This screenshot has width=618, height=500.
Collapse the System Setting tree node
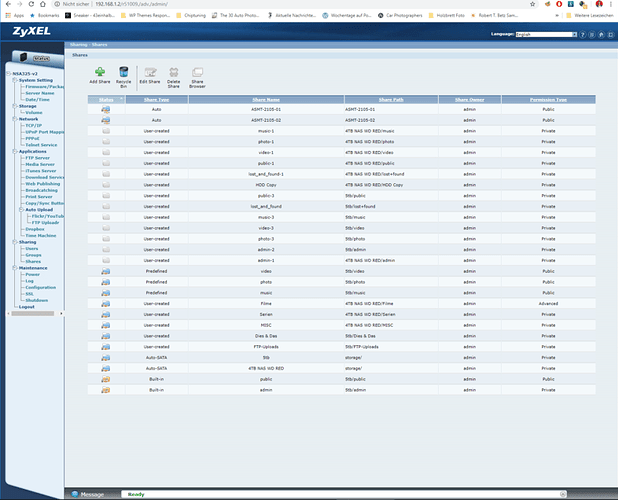coord(15,80)
